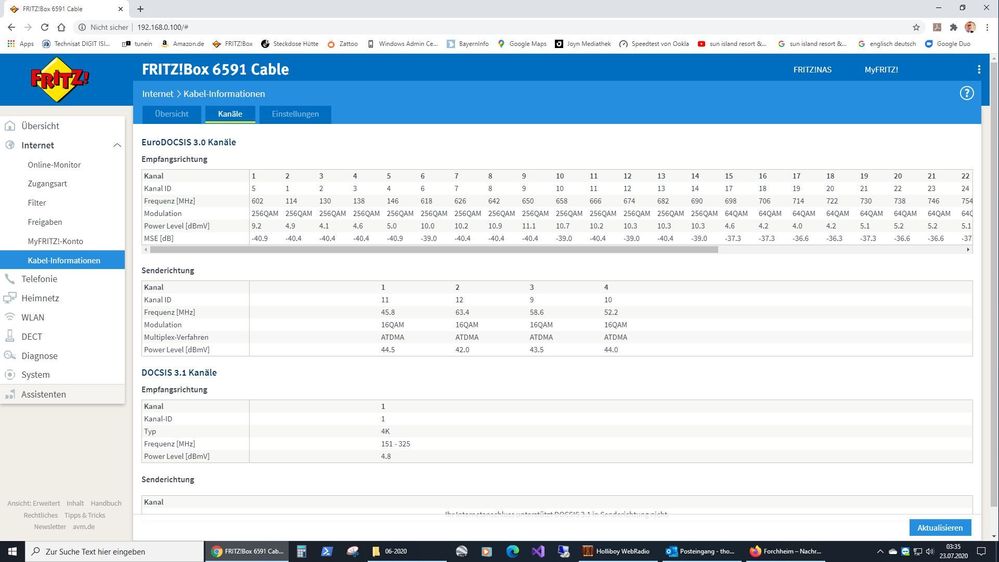Collapse the Internet menu chevron

(117, 145)
